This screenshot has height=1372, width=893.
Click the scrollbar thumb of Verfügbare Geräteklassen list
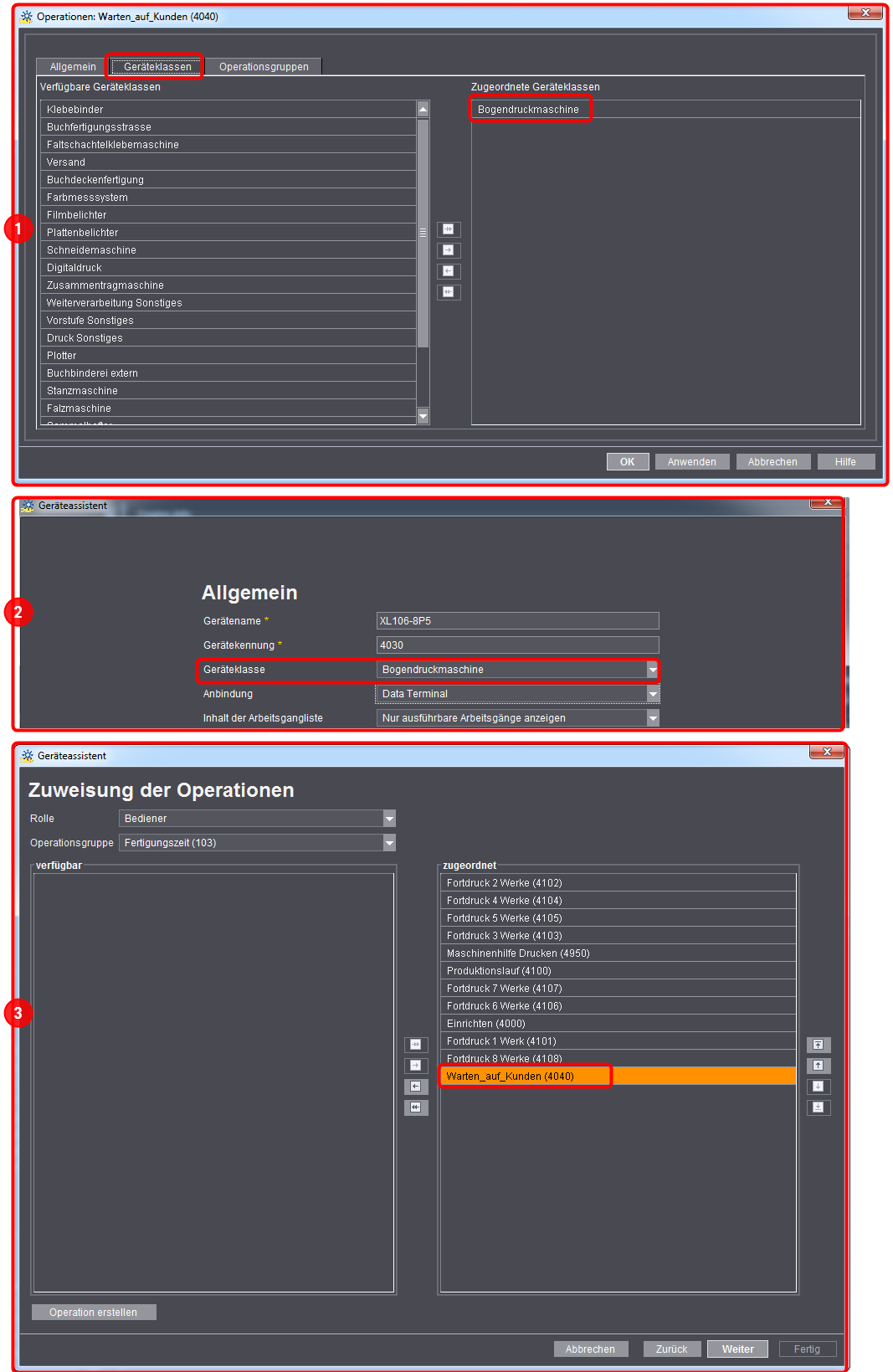point(423,233)
